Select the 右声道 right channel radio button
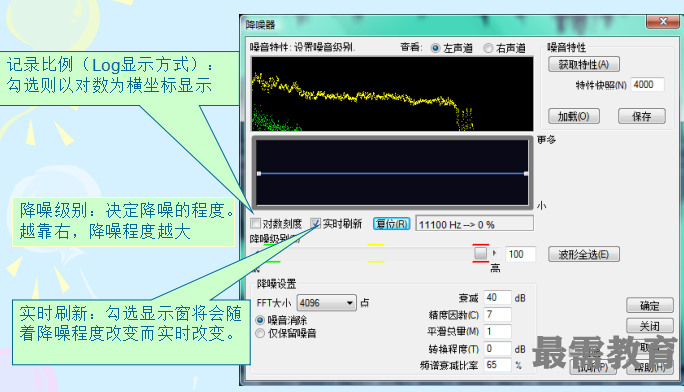The image size is (684, 392). click(x=488, y=48)
